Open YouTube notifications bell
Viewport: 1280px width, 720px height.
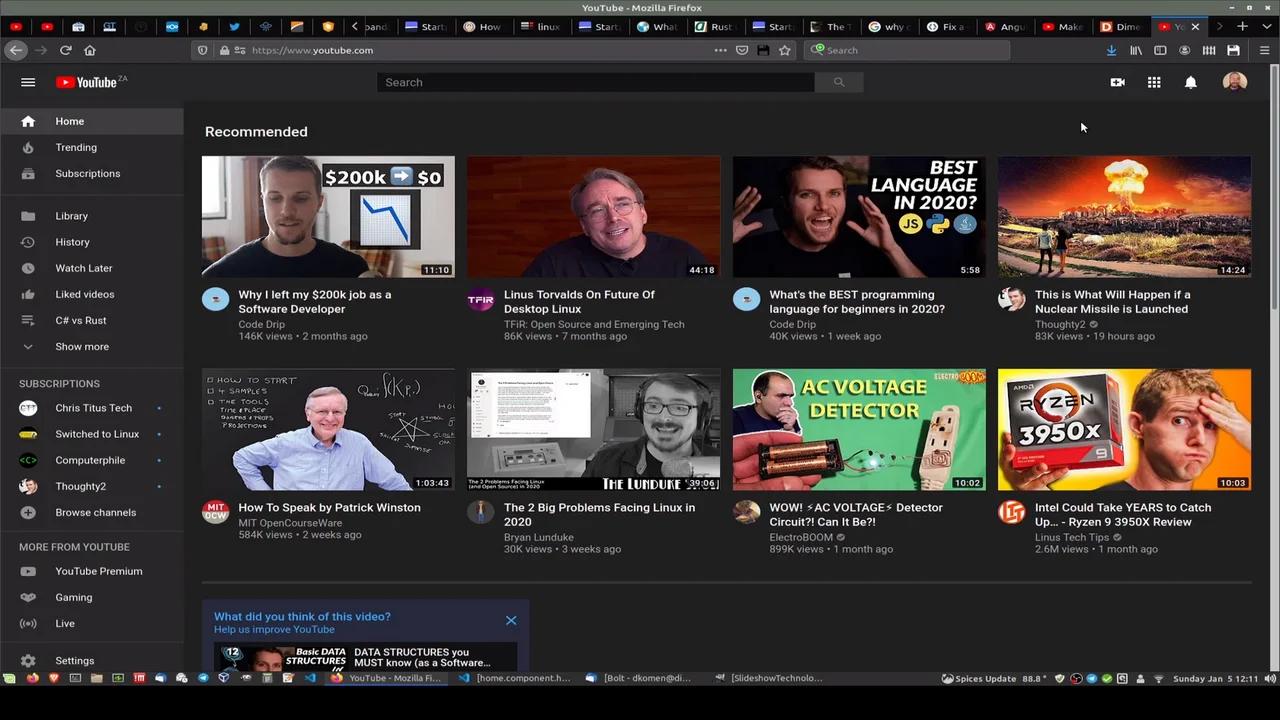1190,82
